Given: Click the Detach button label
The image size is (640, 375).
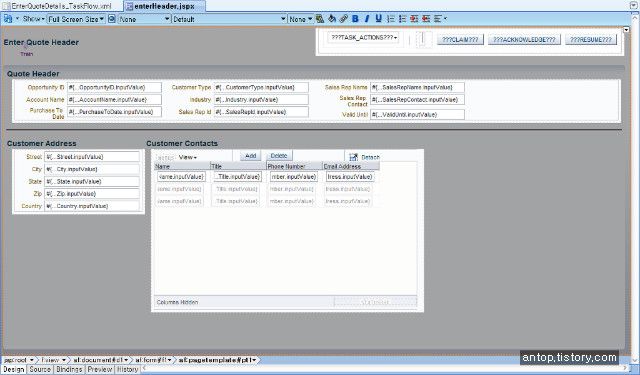Looking at the screenshot, I should [370, 157].
